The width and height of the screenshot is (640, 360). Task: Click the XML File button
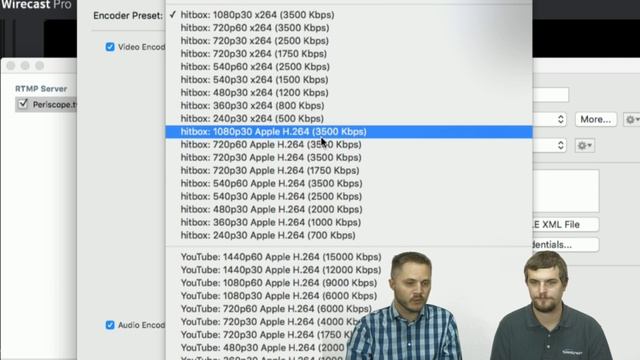point(566,224)
